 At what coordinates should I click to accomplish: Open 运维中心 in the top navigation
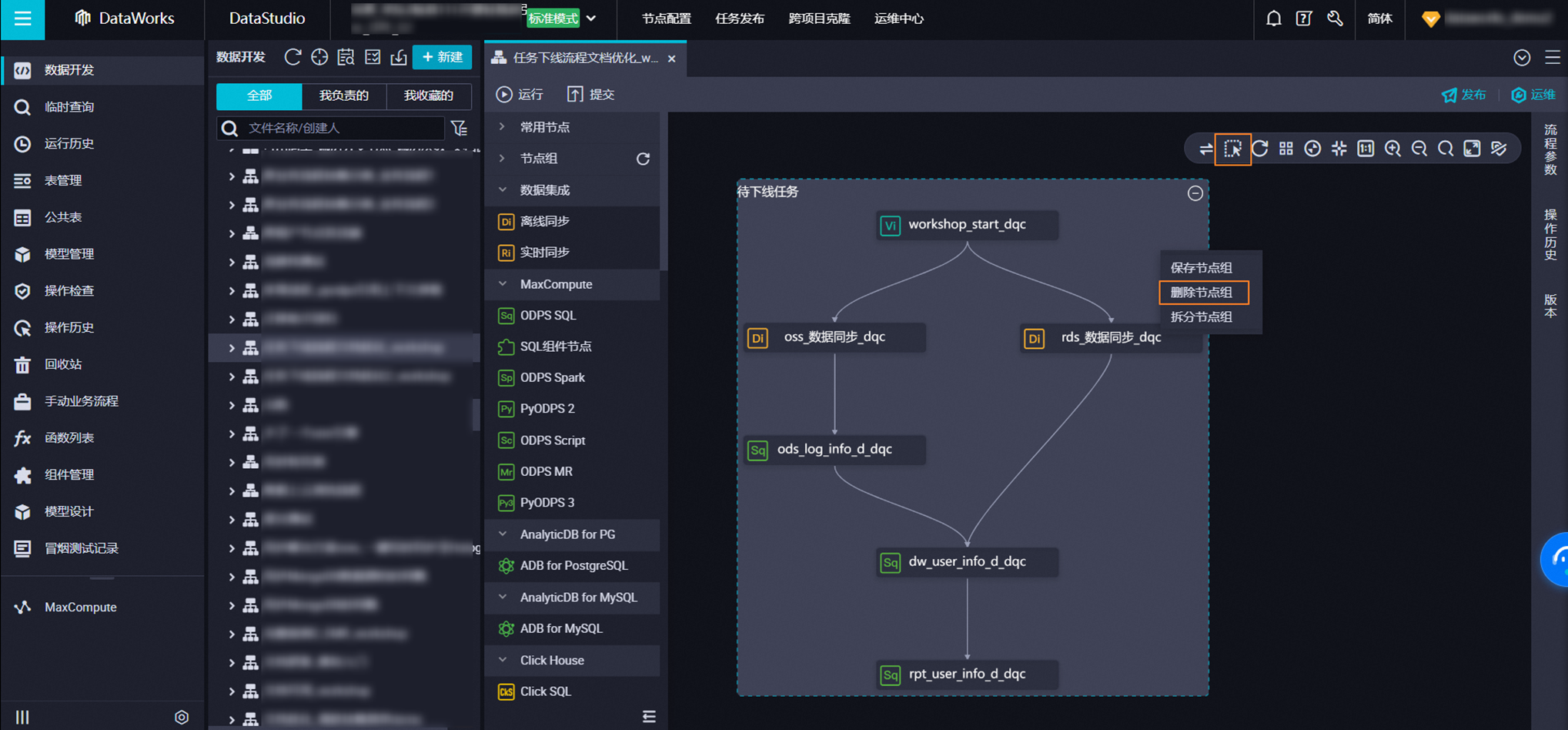coord(899,18)
